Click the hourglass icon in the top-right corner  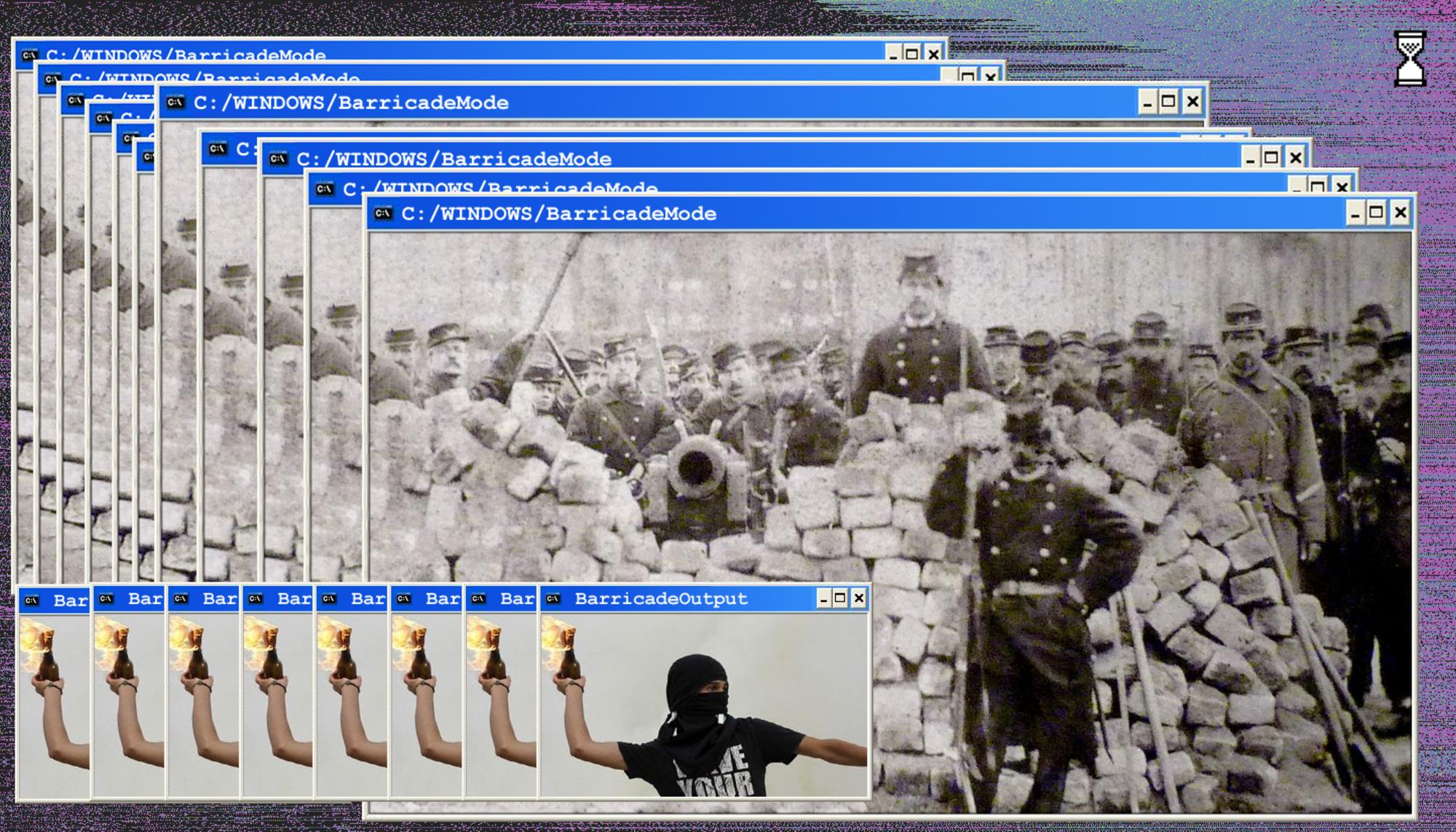click(x=1409, y=58)
